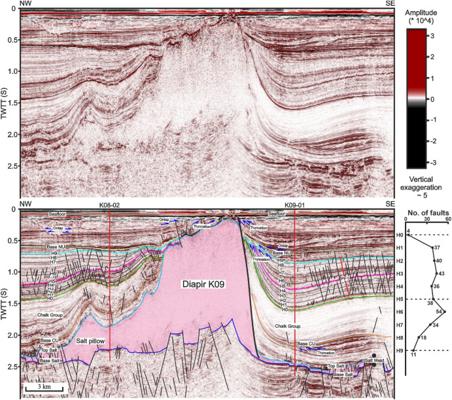Click the SE label of lower seismic panel
The height and width of the screenshot is (400, 452).
click(390, 203)
